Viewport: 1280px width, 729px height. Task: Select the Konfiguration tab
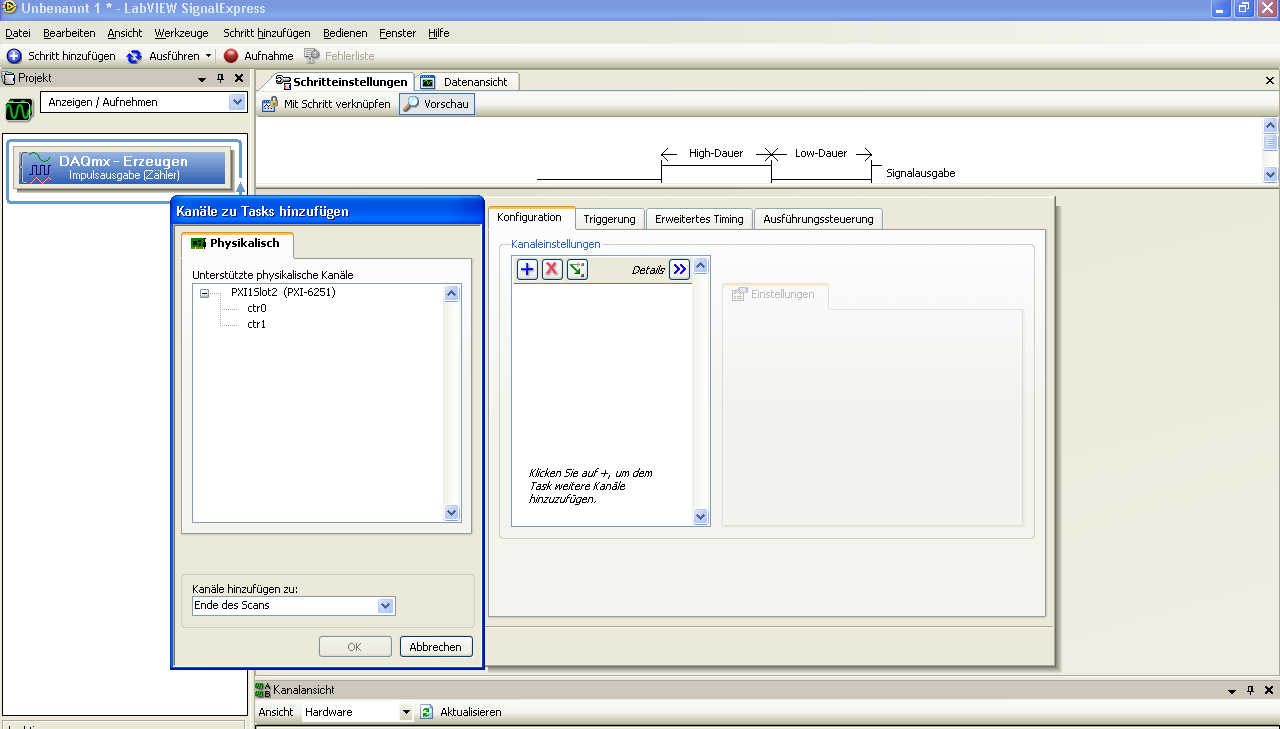530,218
